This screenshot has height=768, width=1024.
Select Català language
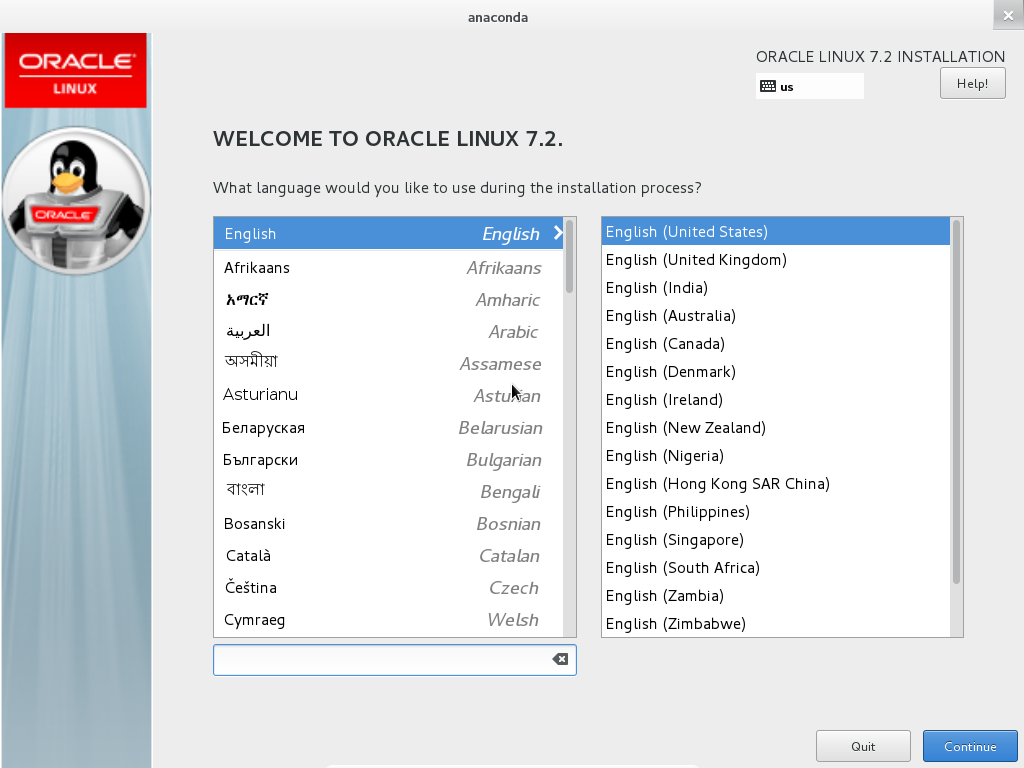[389, 556]
